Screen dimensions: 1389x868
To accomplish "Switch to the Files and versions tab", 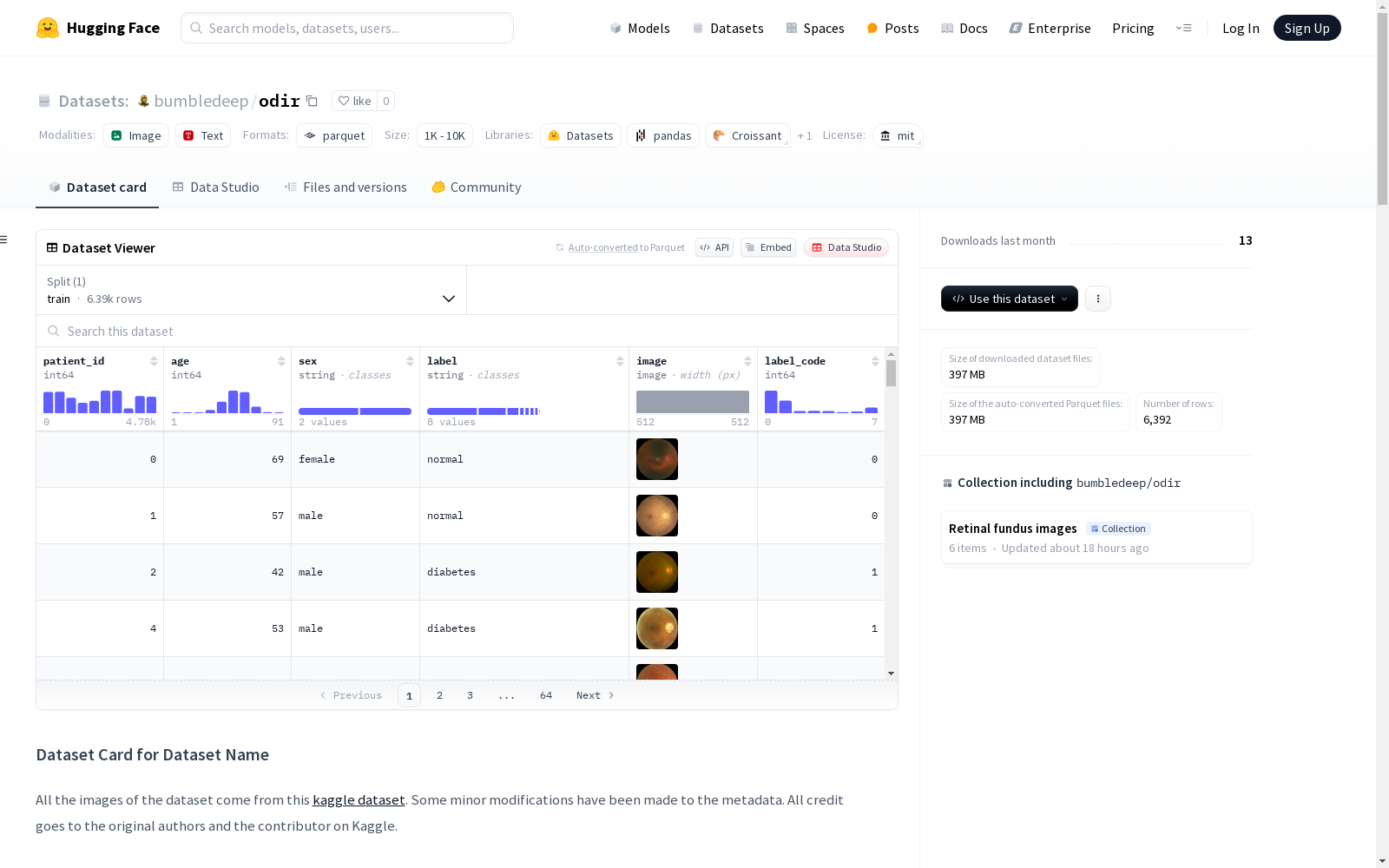I will tap(346, 187).
